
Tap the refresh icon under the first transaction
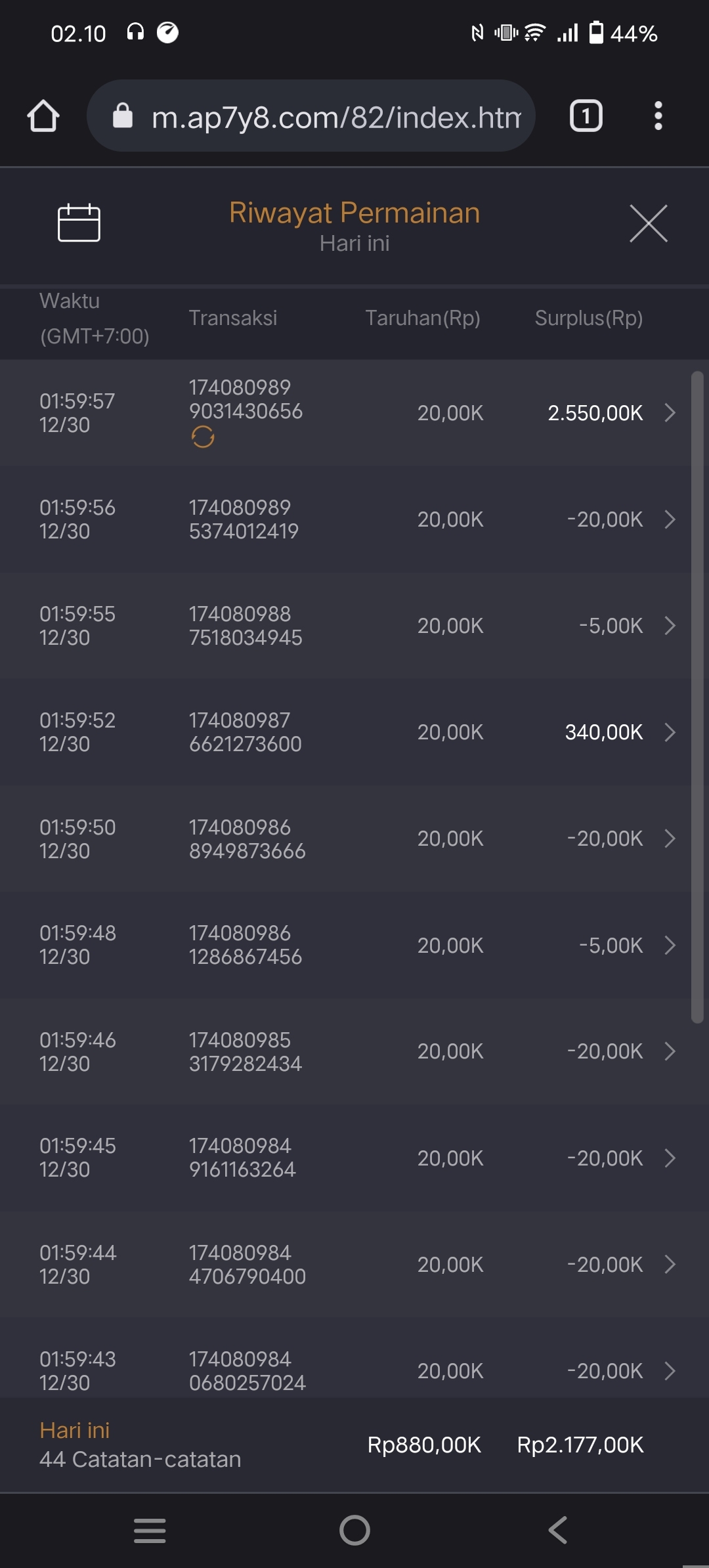(x=203, y=437)
